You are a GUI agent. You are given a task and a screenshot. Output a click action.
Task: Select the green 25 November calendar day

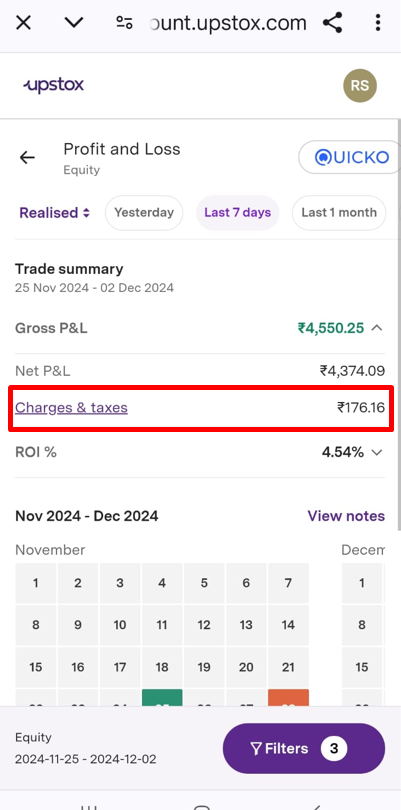pyautogui.click(x=162, y=697)
